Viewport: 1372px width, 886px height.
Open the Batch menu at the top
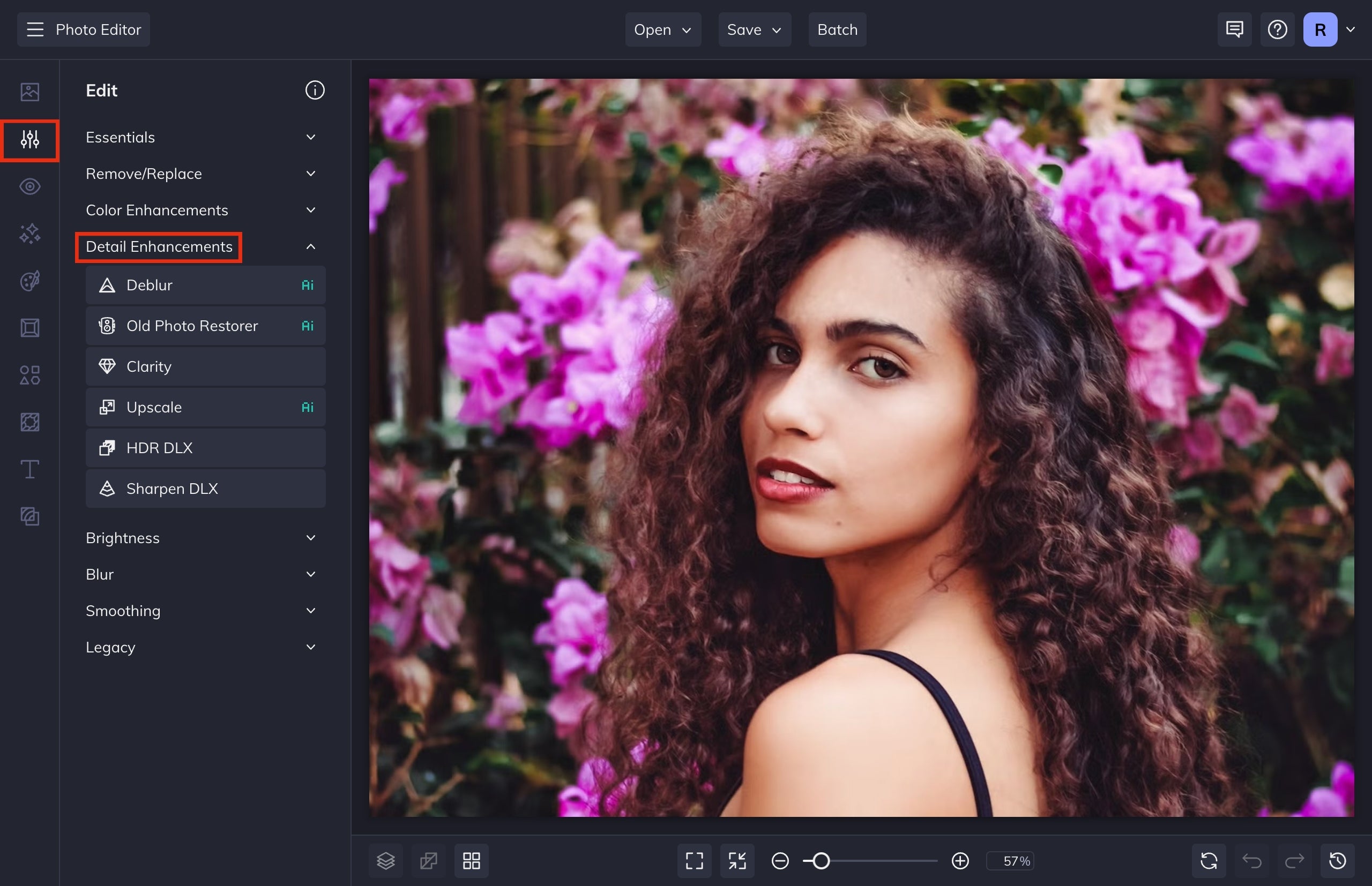[x=837, y=29]
